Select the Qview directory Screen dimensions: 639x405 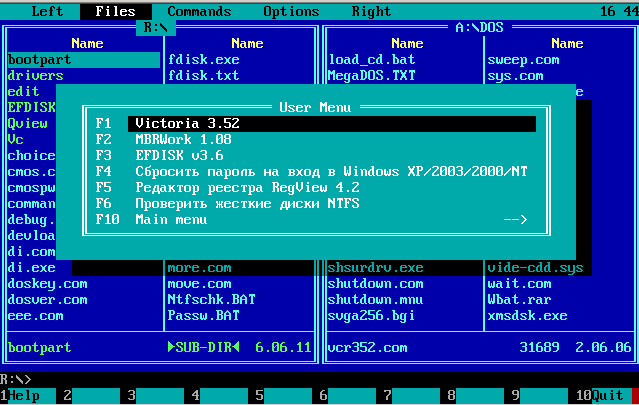(27, 123)
